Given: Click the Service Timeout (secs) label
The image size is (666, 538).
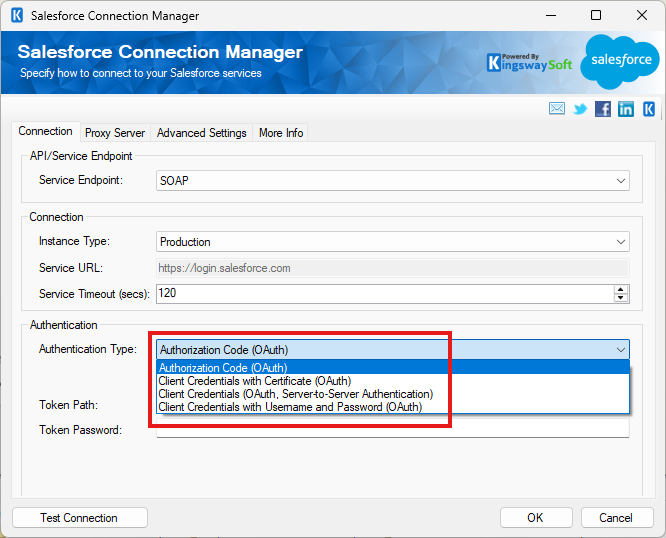Looking at the screenshot, I should tap(94, 294).
